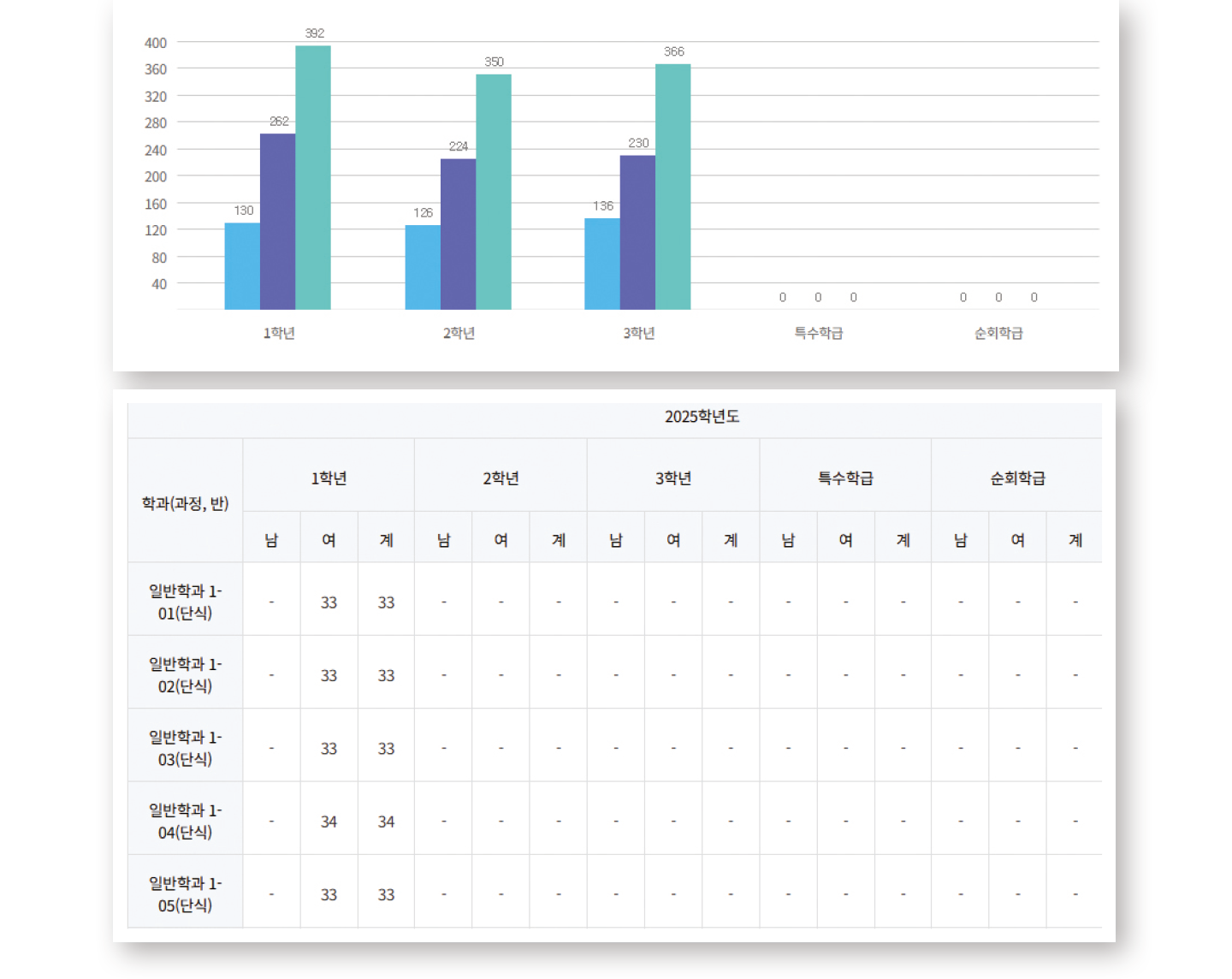Click the 392 teal bar for 1학년
Viewport: 1232px width, 979px height.
[x=313, y=177]
